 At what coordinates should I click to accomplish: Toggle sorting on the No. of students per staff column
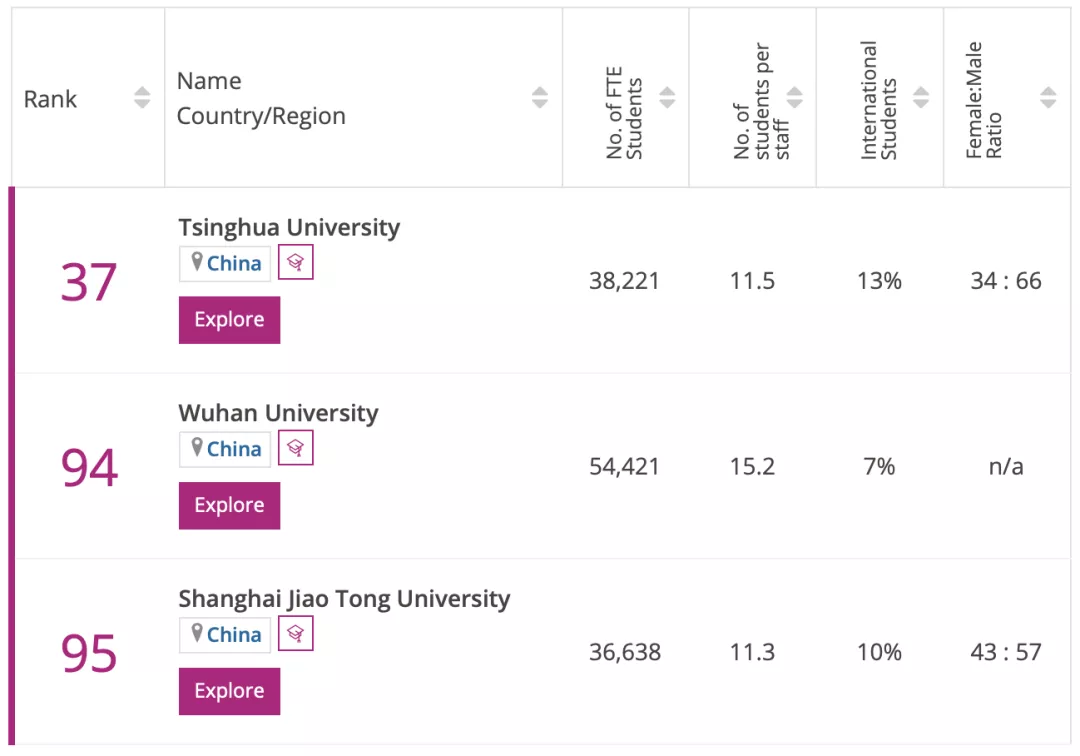[794, 98]
